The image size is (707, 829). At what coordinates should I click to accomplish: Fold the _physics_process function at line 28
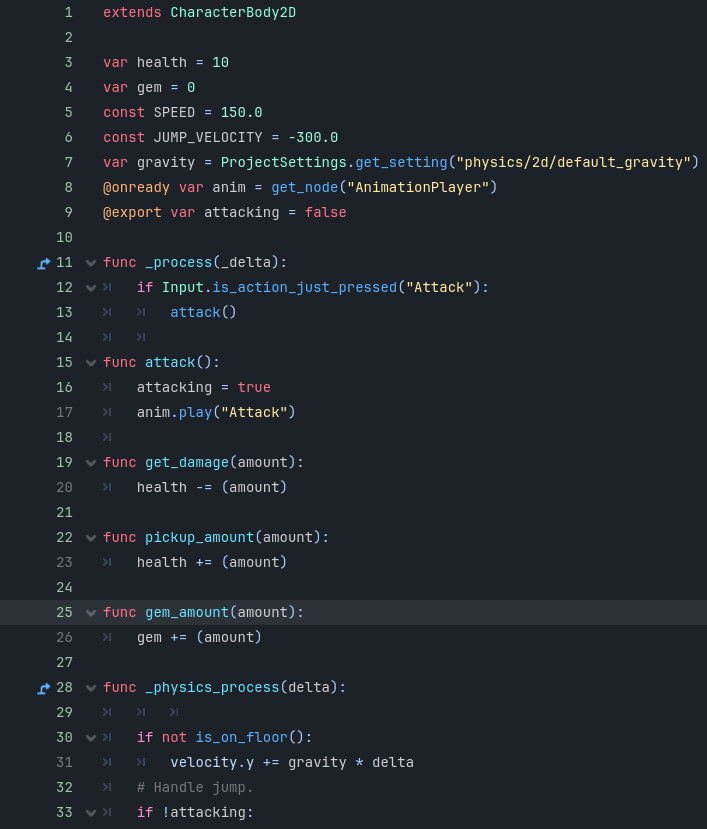[x=91, y=688]
